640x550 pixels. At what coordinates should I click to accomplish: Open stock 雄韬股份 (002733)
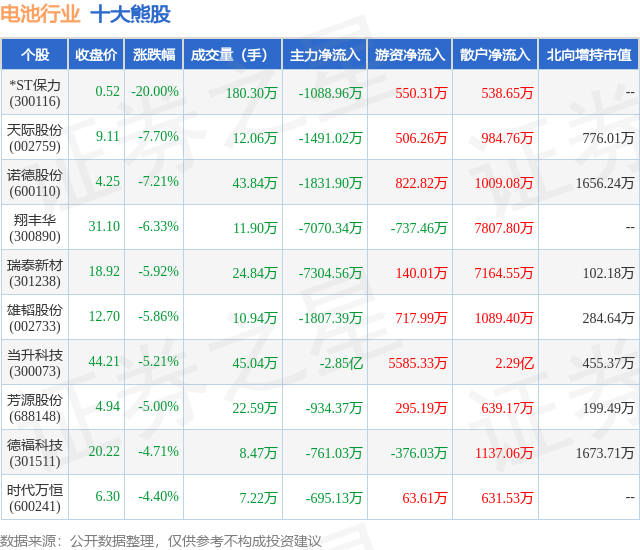point(35,318)
